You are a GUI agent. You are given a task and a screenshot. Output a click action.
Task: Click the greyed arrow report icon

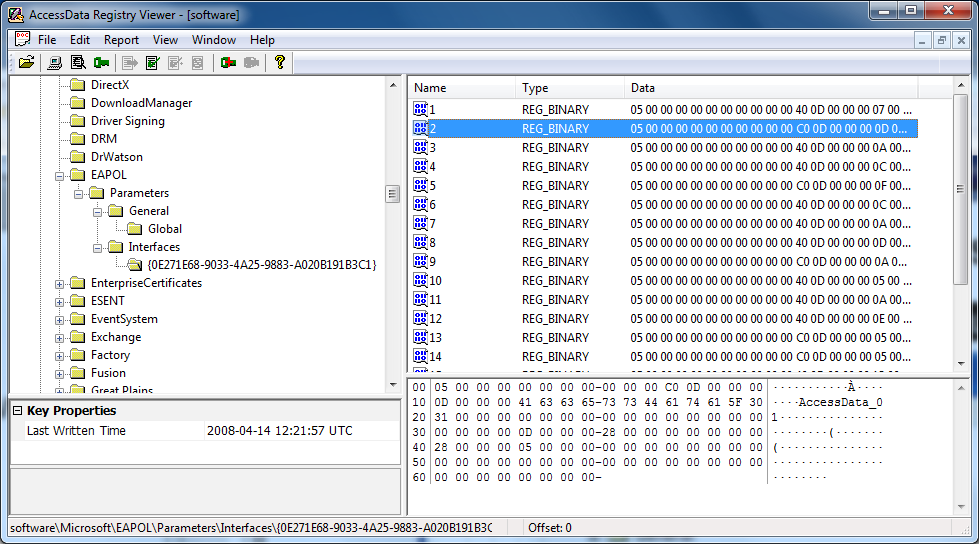130,62
